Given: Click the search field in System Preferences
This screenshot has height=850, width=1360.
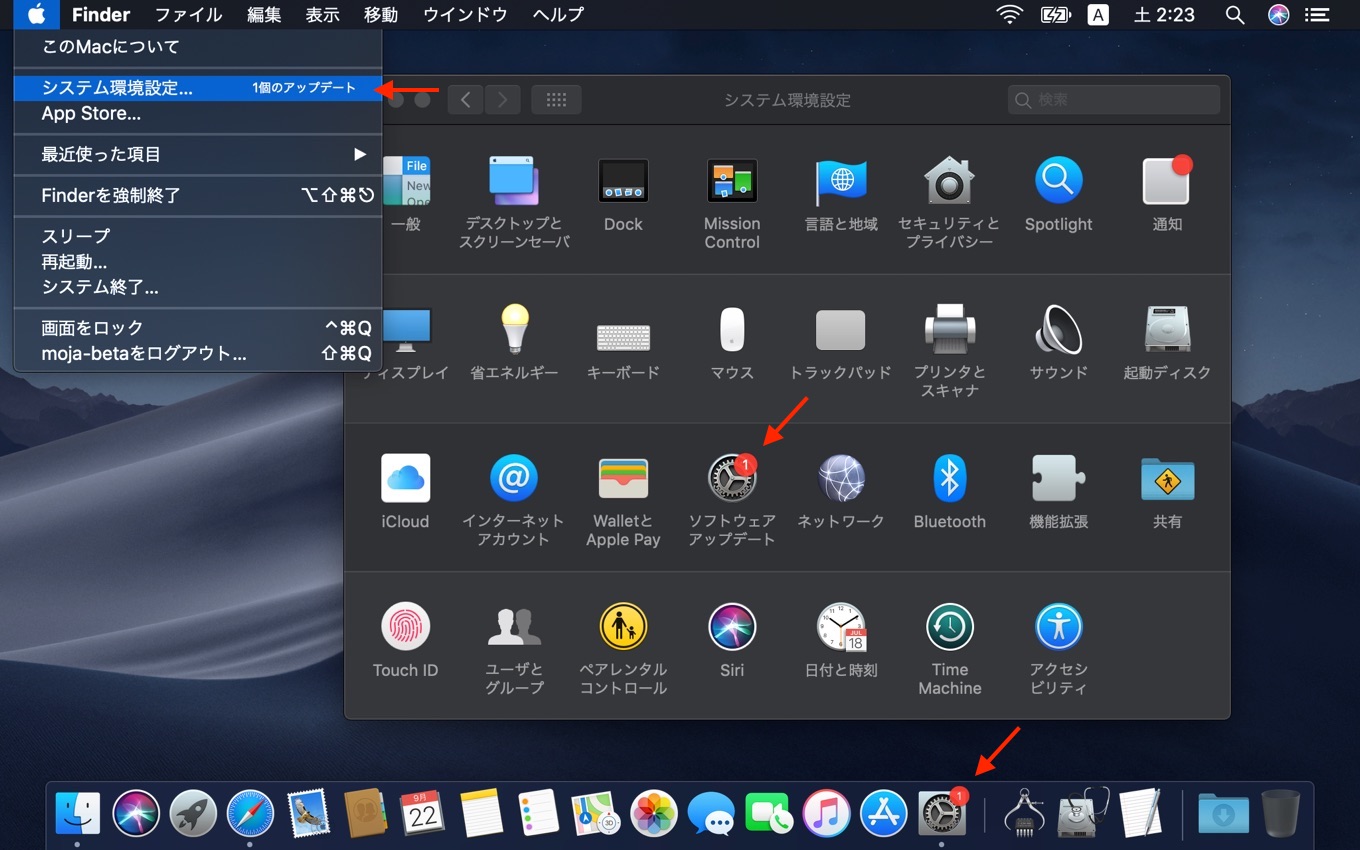Looking at the screenshot, I should [1114, 100].
